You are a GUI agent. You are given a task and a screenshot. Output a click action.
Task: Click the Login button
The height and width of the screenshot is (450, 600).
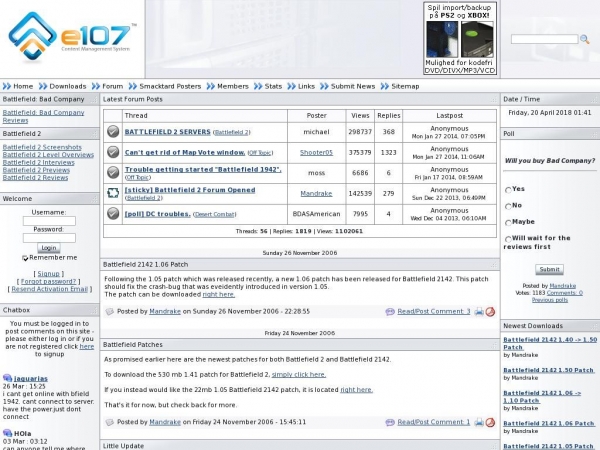[49, 248]
